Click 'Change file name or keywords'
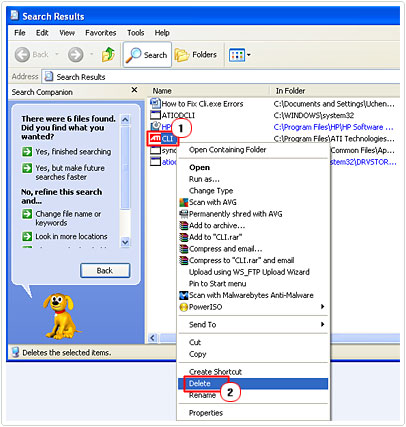The width and height of the screenshot is (406, 427). point(68,218)
